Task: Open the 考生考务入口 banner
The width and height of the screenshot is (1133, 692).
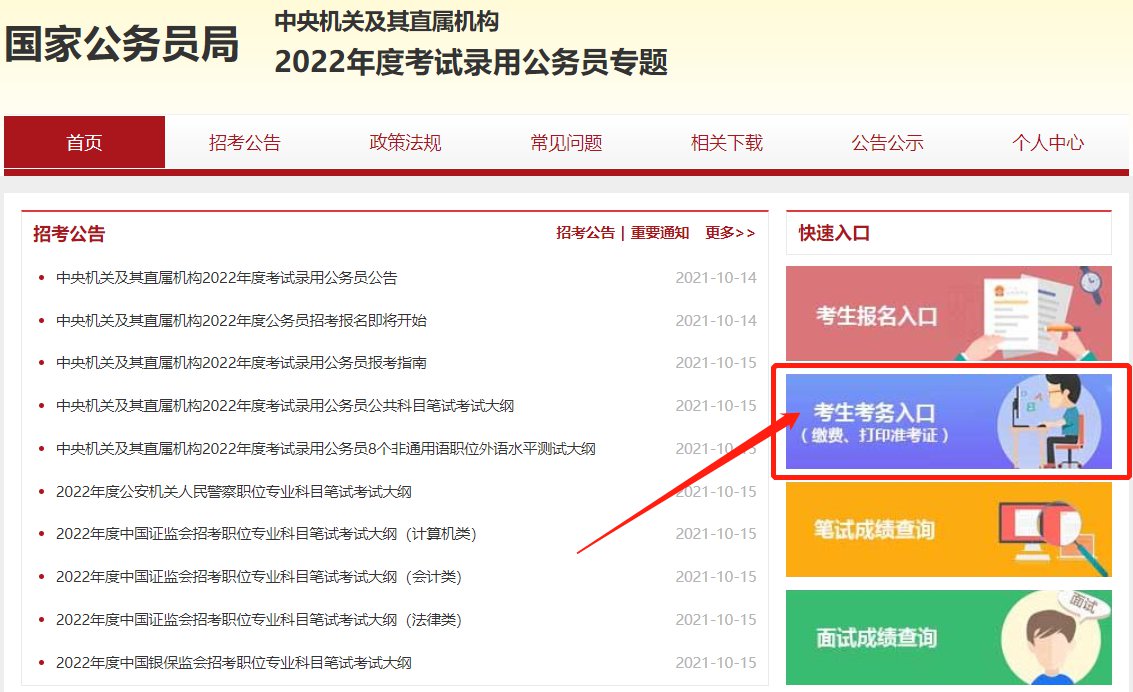Action: [948, 421]
